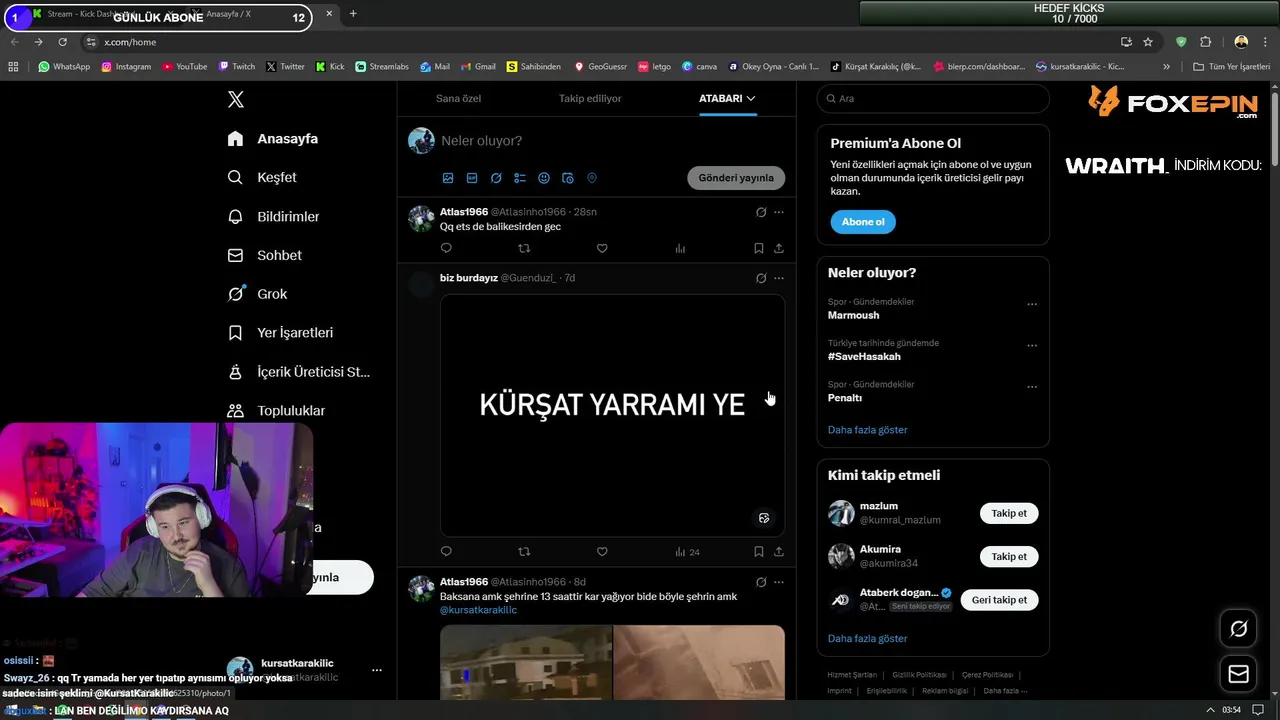
Task: Open emoji picker in composer
Action: pos(544,178)
